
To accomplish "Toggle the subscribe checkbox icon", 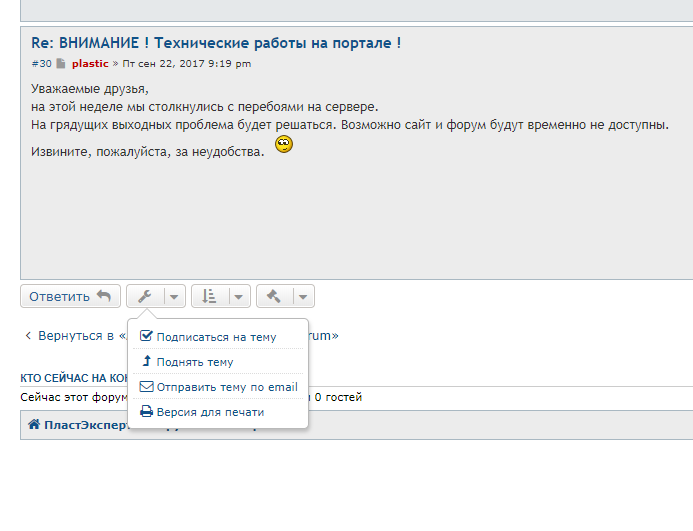I will (147, 337).
